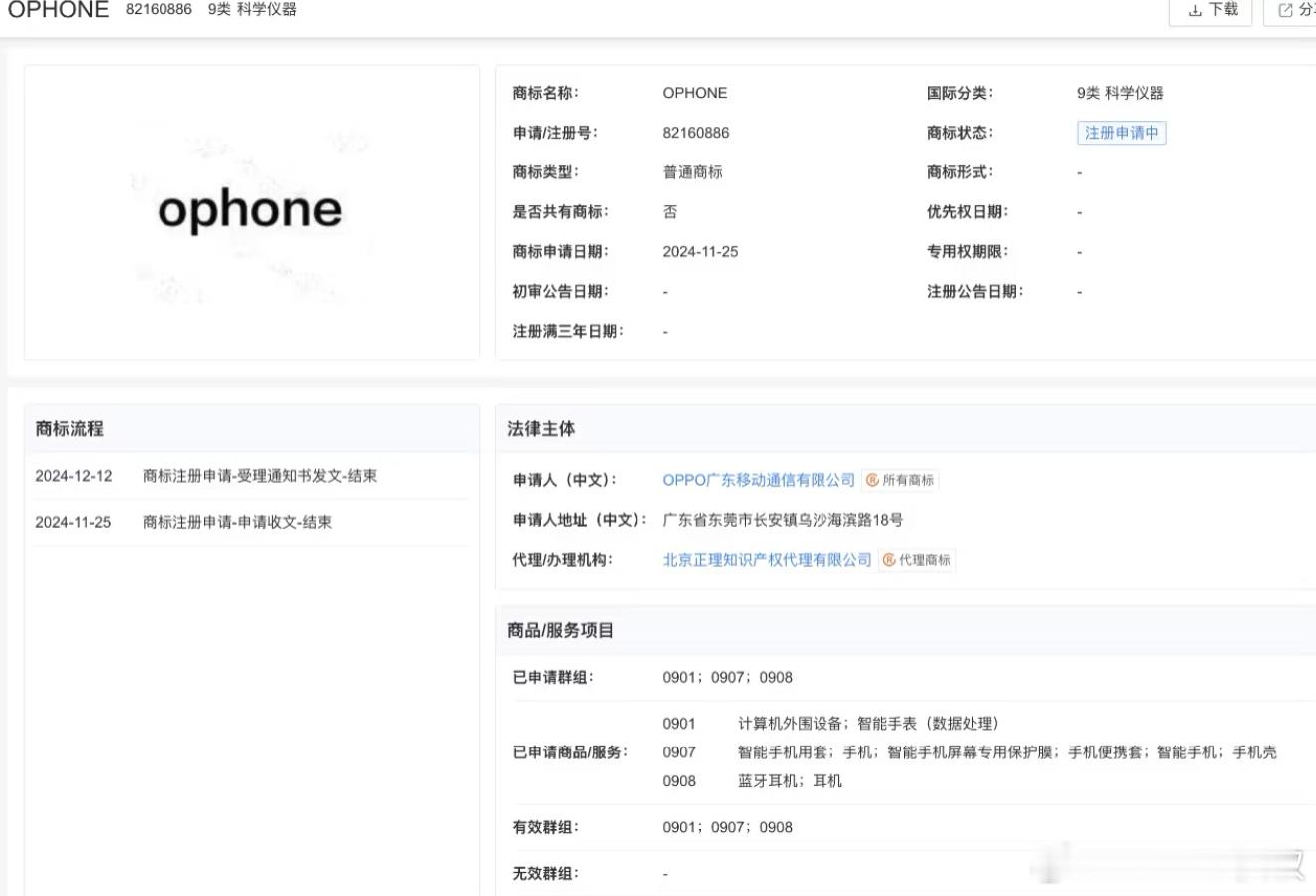Viewport: 1316px width, 896px height.
Task: Click the ® icon in 代理商标 badge
Action: coord(889,560)
